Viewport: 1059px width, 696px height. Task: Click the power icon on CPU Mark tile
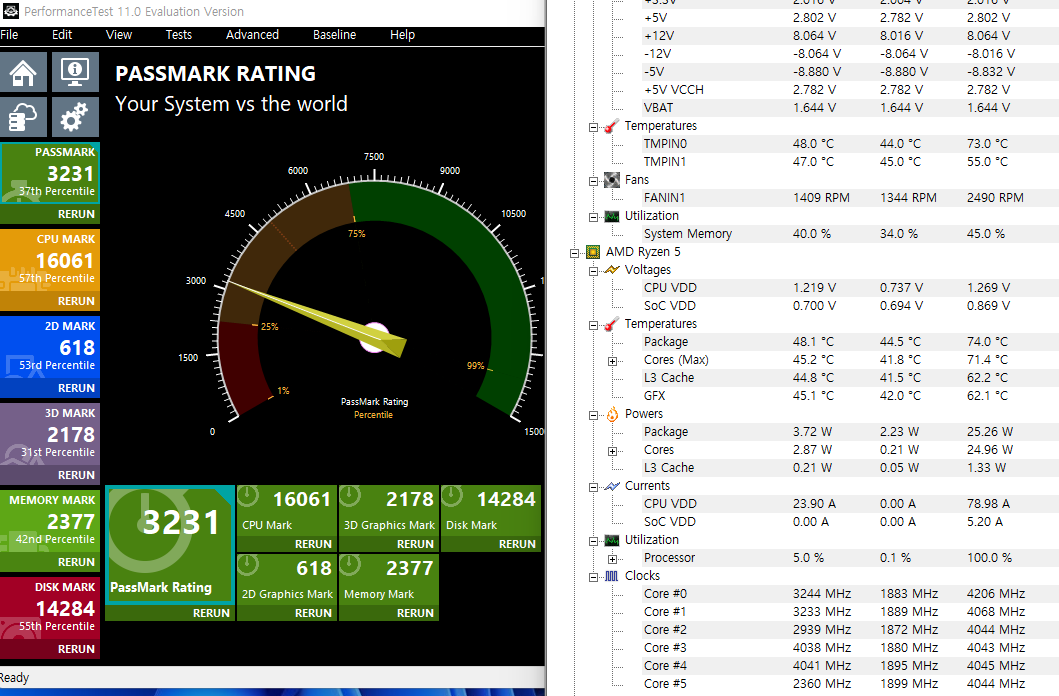coord(249,496)
